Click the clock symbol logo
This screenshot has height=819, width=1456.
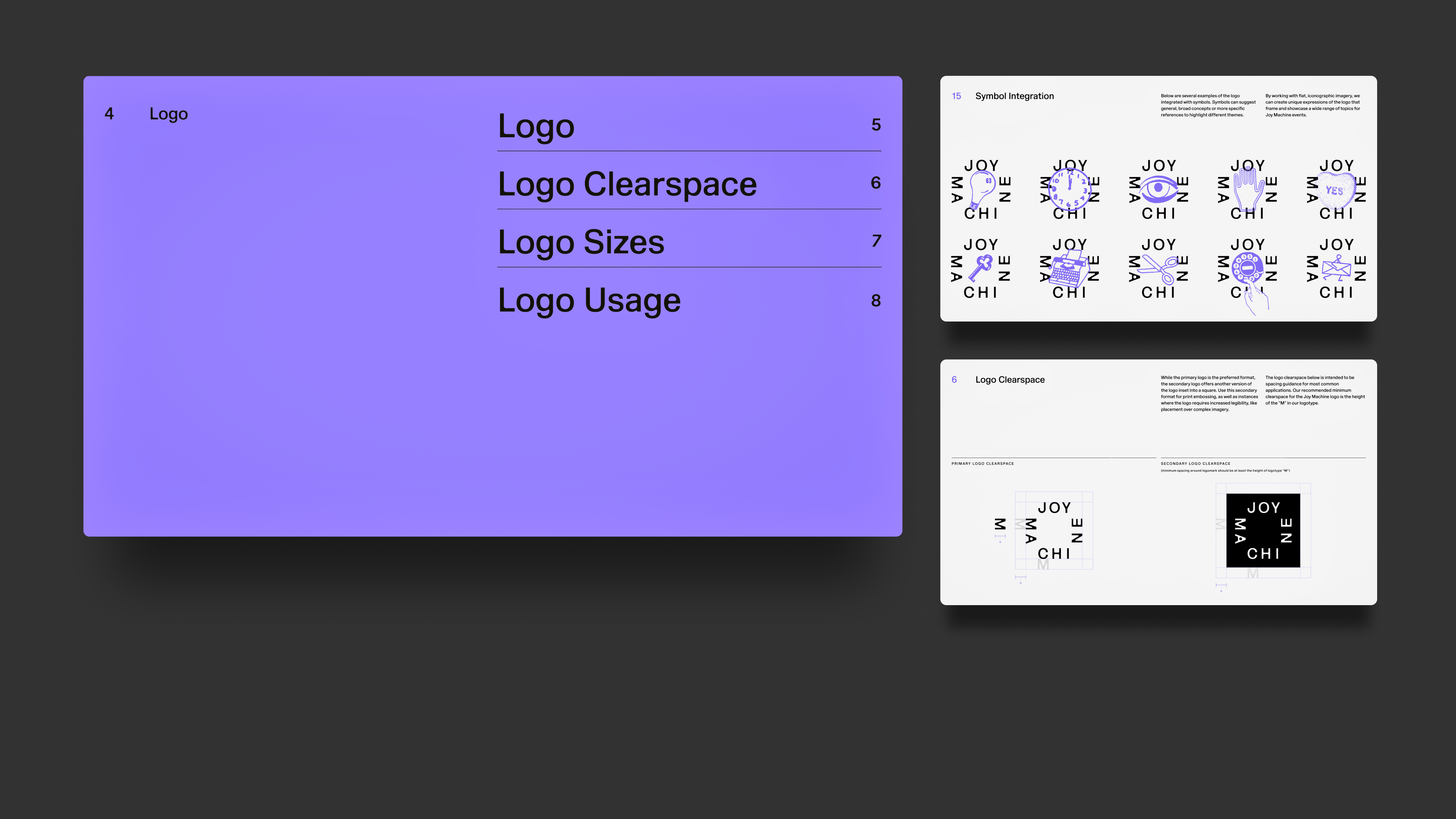[x=1069, y=190]
